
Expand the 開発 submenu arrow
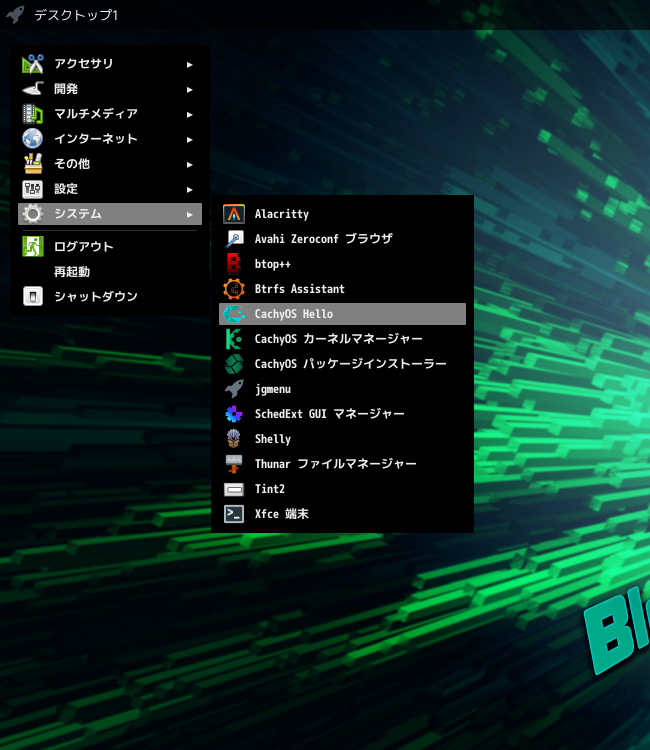189,89
